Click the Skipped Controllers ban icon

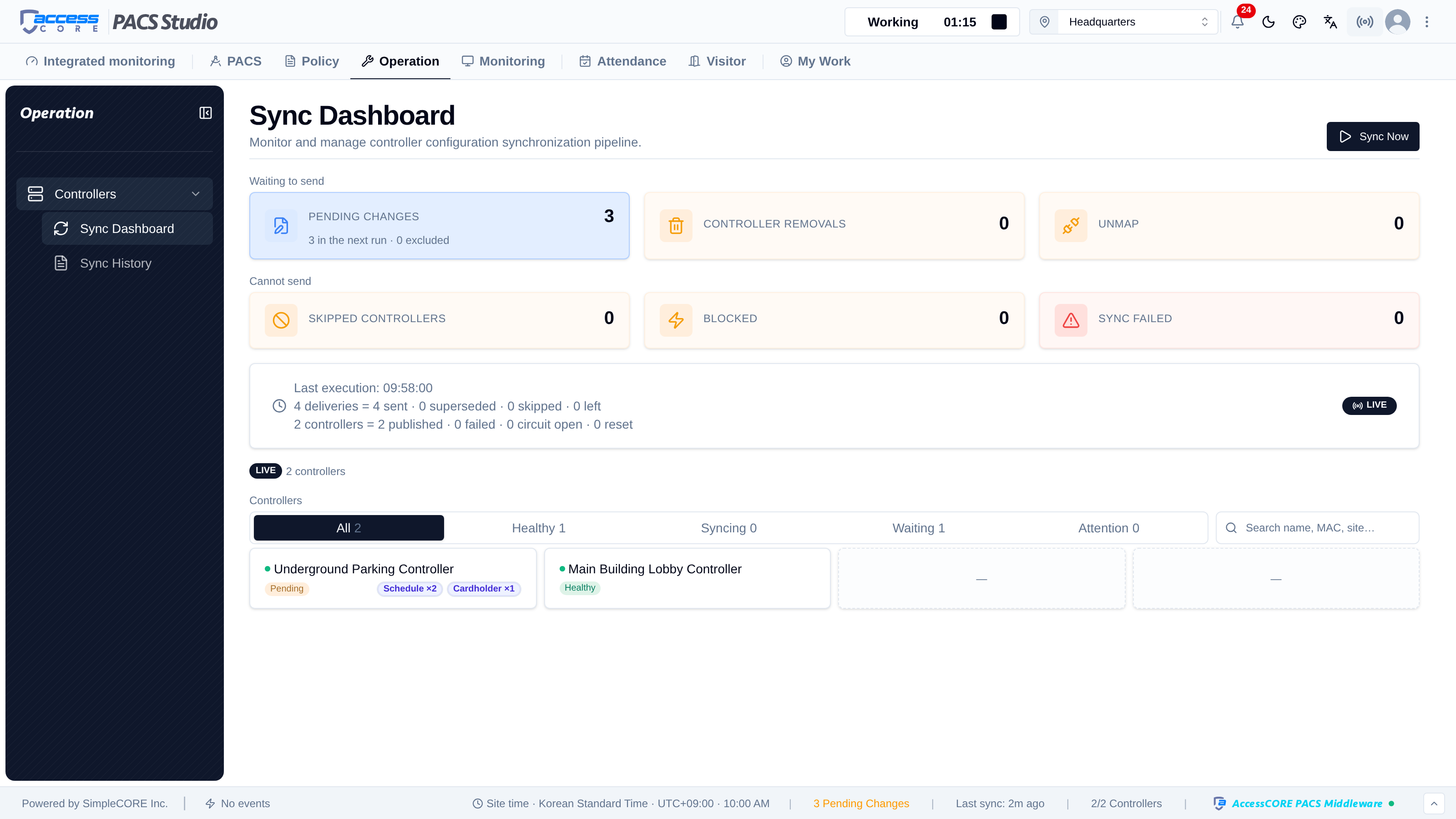click(x=281, y=320)
